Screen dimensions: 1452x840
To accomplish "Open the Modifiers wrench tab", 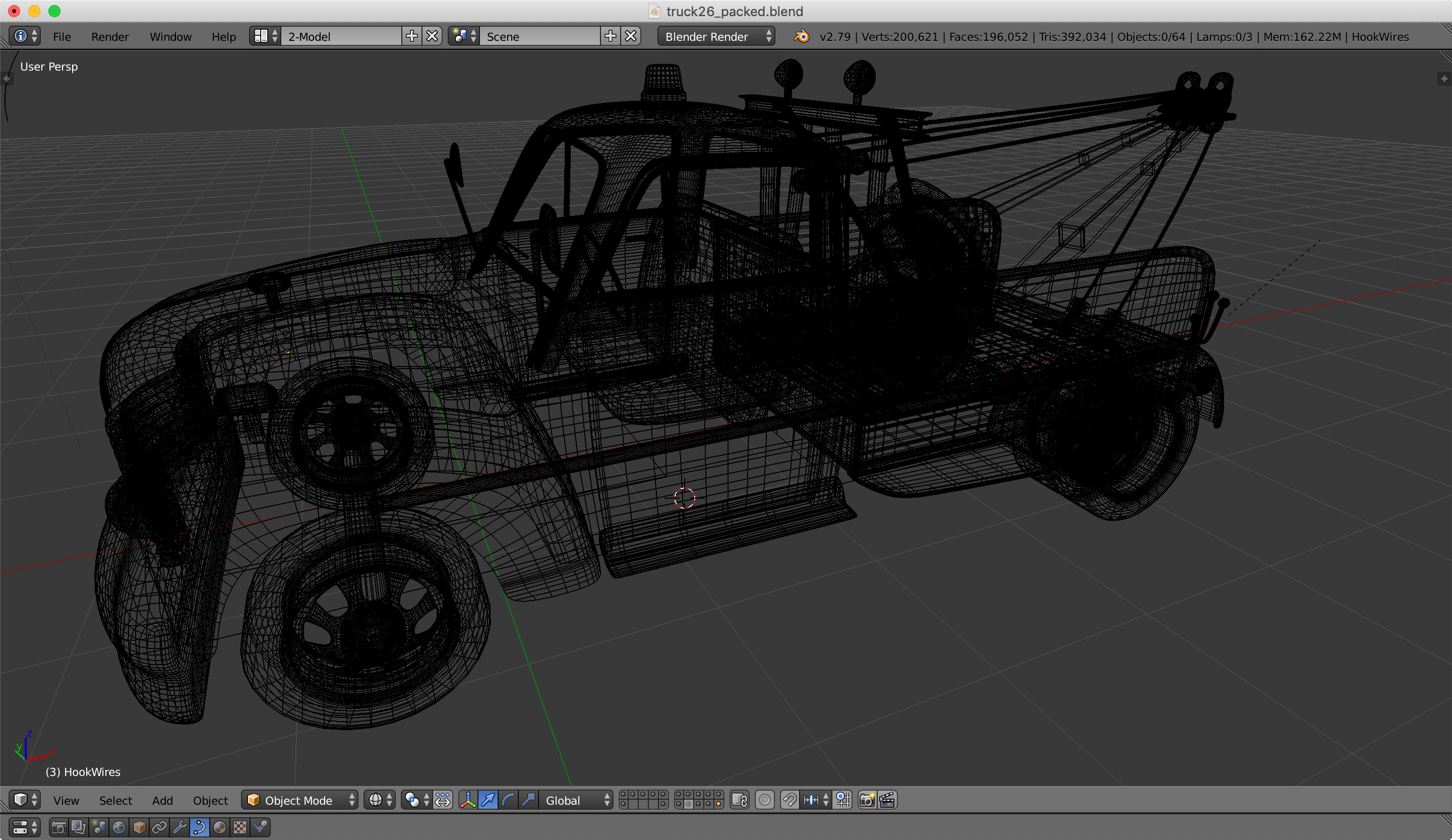I will click(x=179, y=828).
